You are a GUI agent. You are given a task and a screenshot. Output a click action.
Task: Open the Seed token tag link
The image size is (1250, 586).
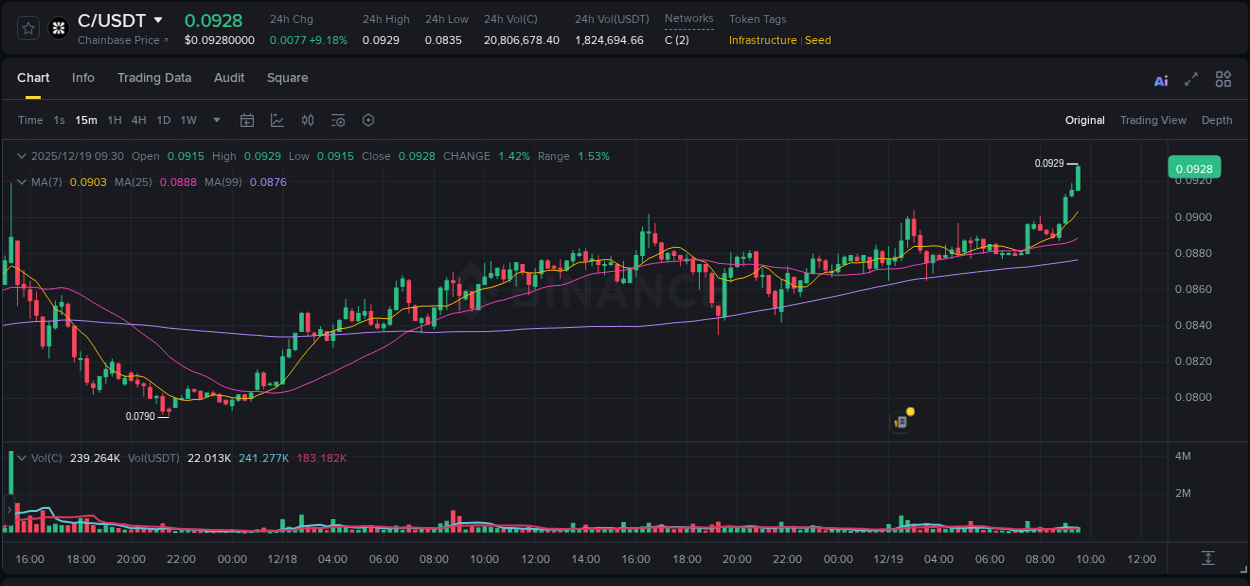[x=818, y=40]
